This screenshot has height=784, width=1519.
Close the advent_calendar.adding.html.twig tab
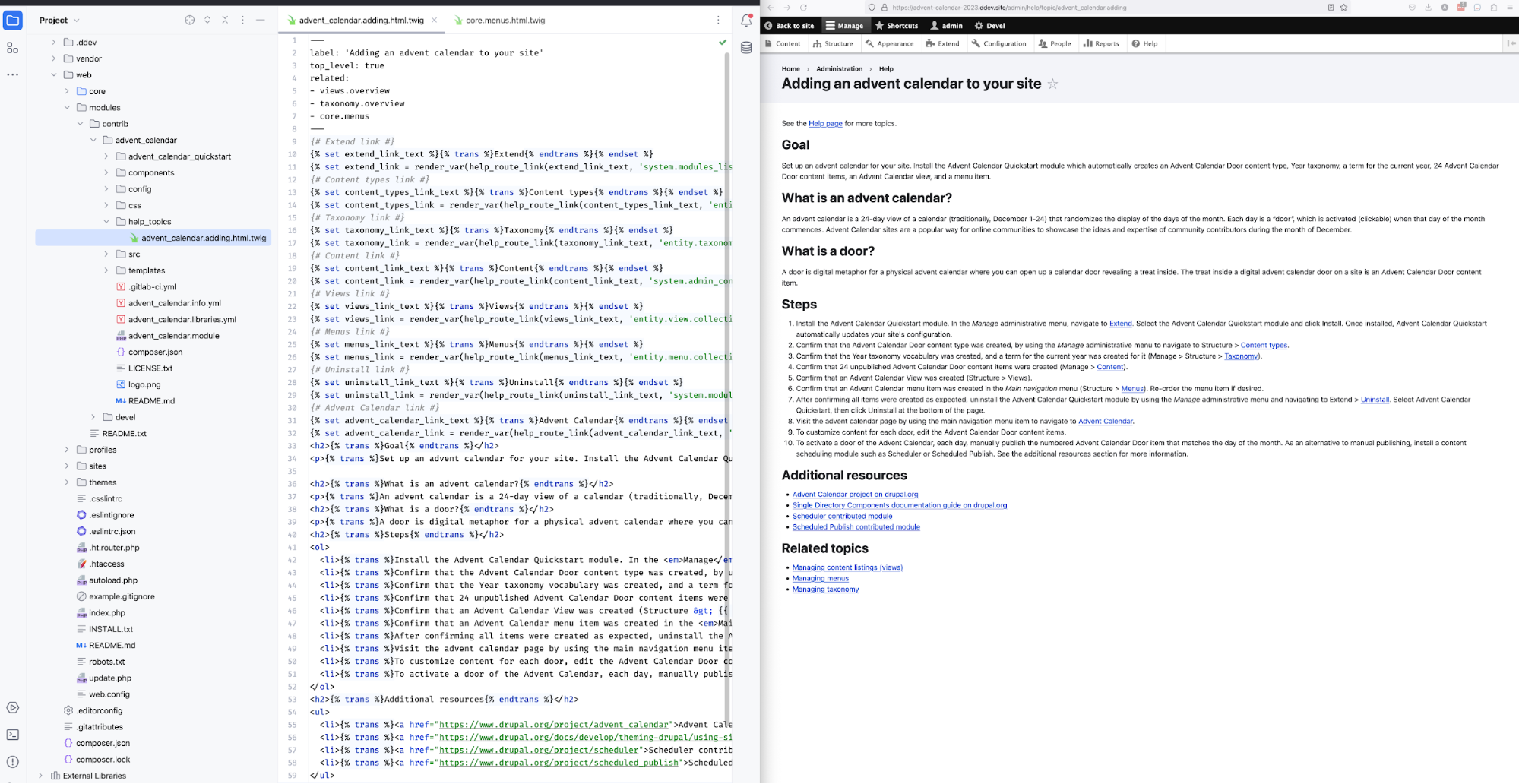pyautogui.click(x=435, y=20)
